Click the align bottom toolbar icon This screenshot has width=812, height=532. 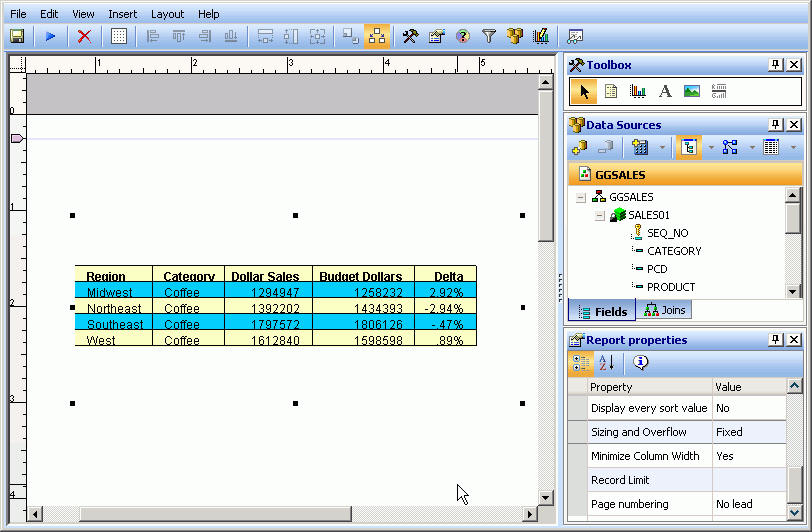click(x=231, y=36)
